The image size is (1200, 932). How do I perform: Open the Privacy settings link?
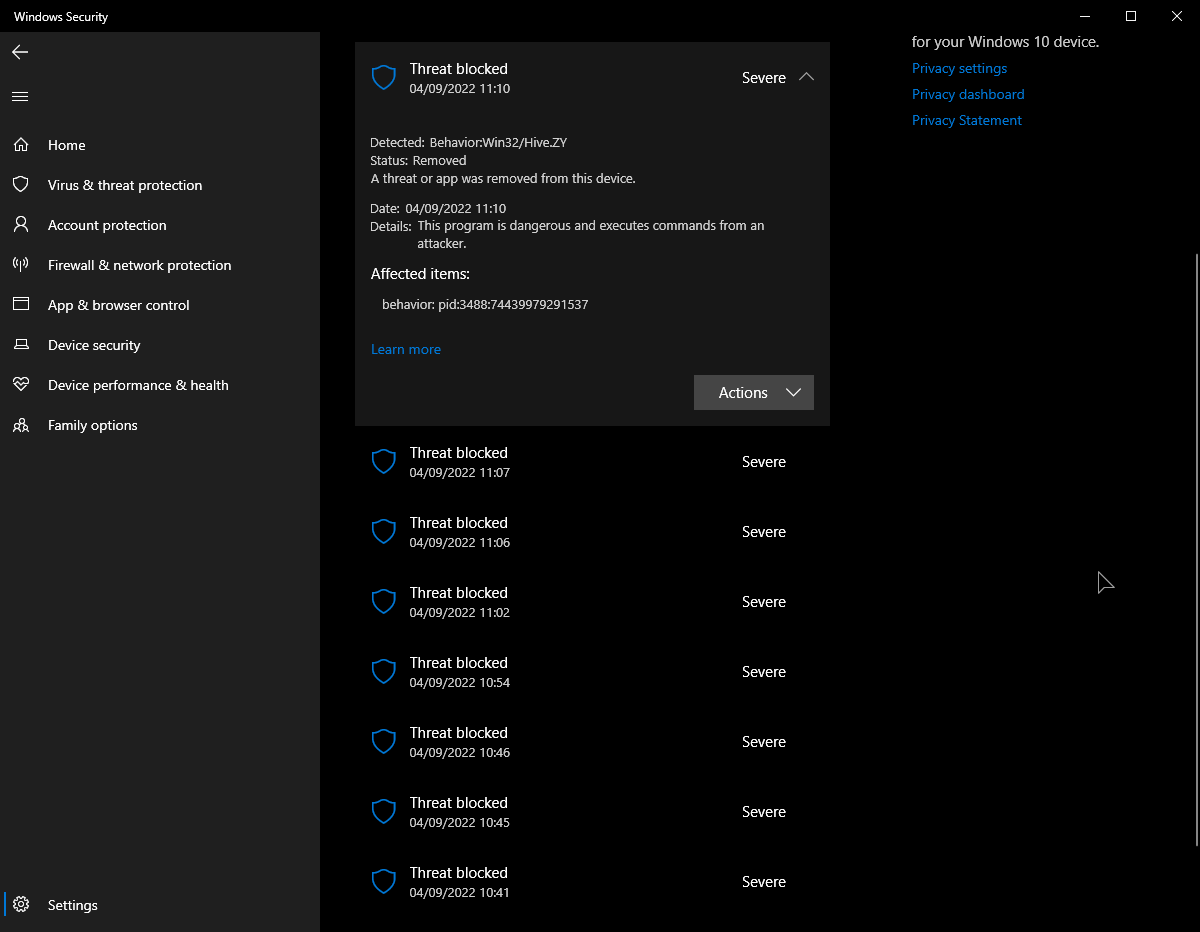pos(959,68)
